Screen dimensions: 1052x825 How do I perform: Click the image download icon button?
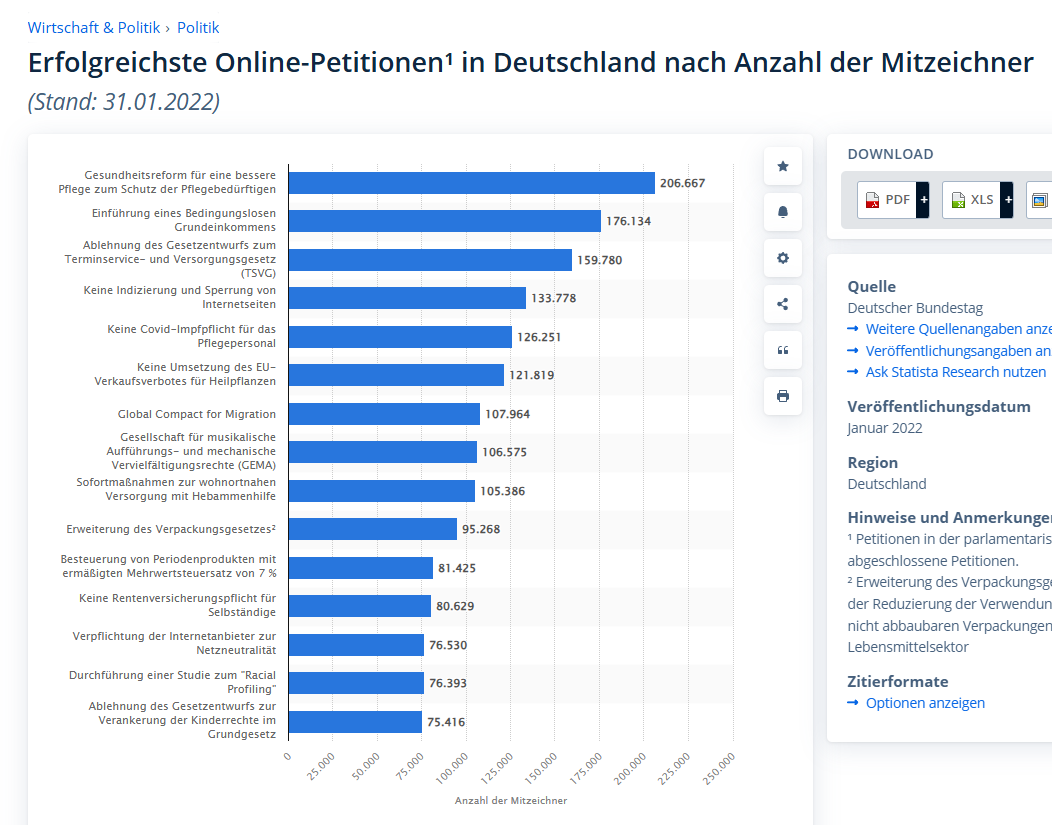tap(1039, 200)
